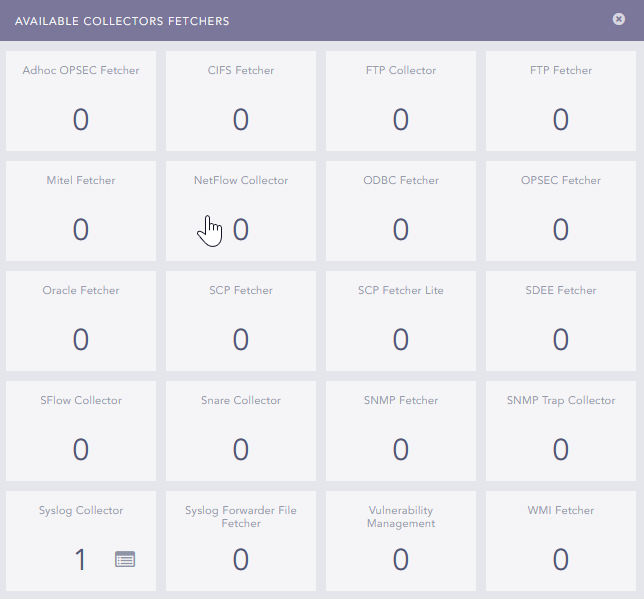Screen dimensions: 644x599
Task: Click the Syslog Collector count of 1
Action: [x=80, y=559]
